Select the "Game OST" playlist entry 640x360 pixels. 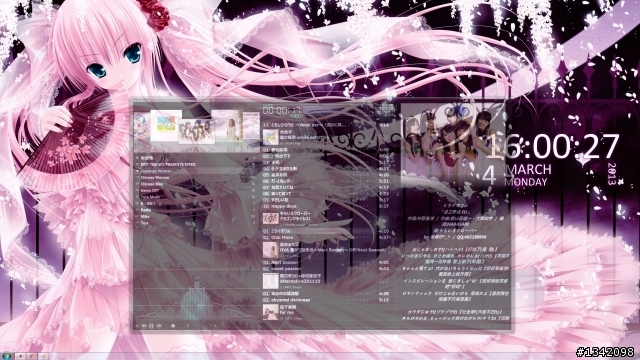point(150,191)
